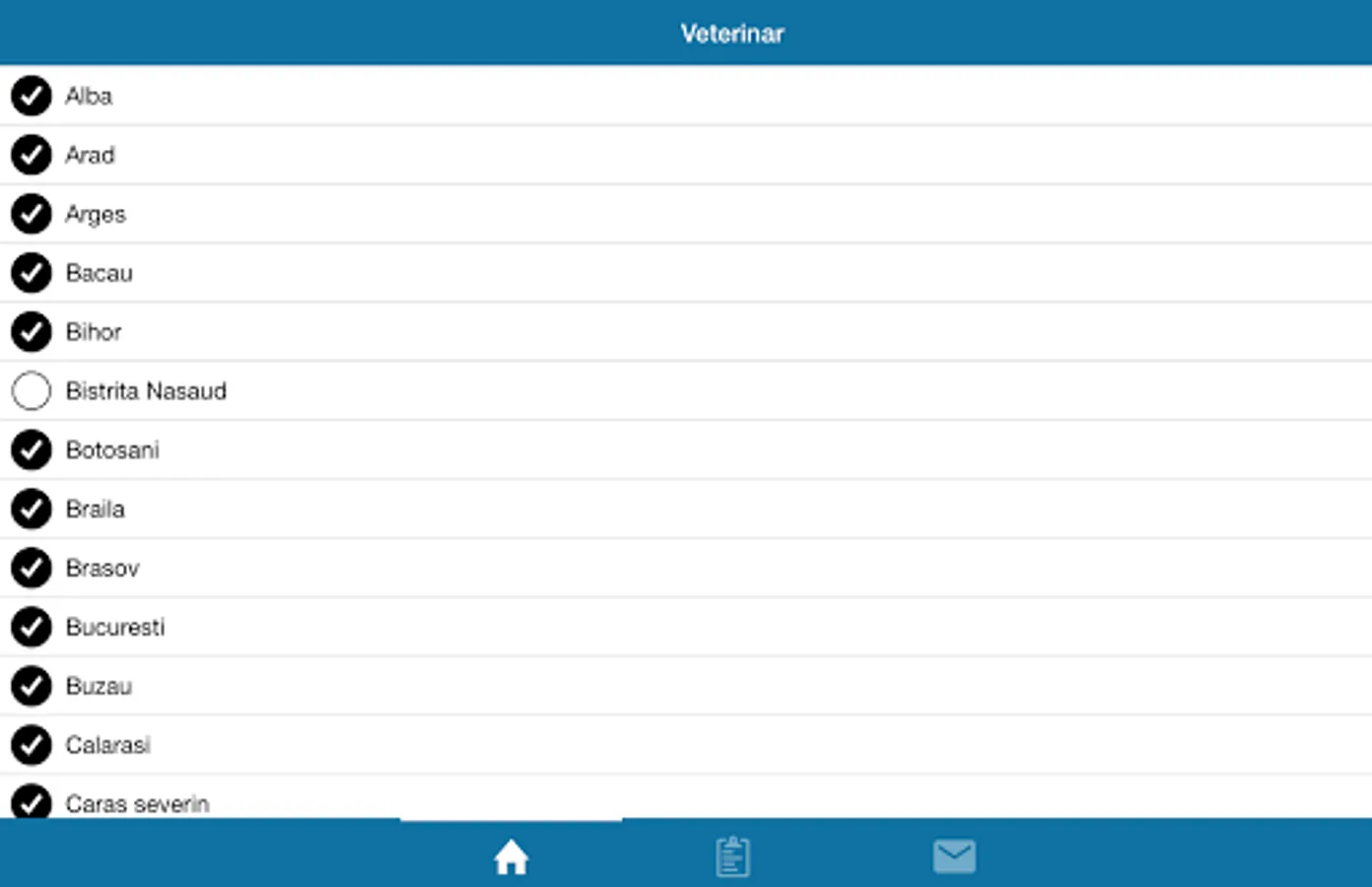Toggle the Arges checkmark

[32, 214]
